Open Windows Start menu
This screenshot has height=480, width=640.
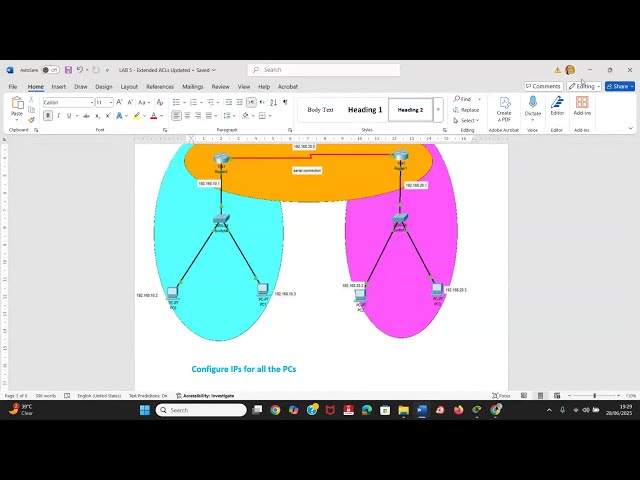(144, 410)
